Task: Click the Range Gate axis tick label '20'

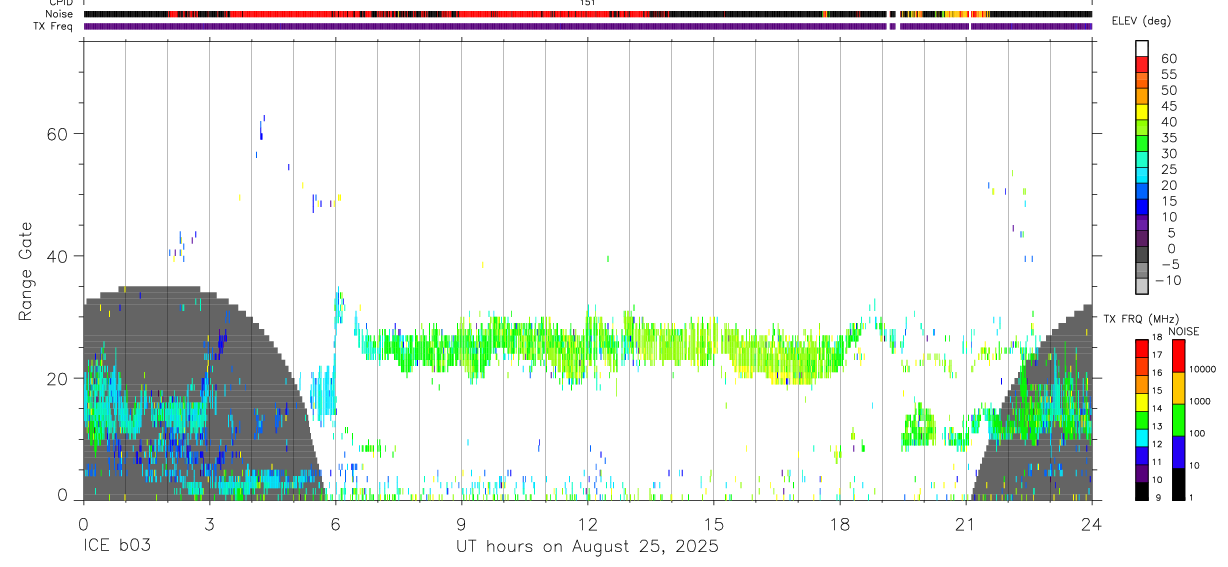Action: point(56,378)
